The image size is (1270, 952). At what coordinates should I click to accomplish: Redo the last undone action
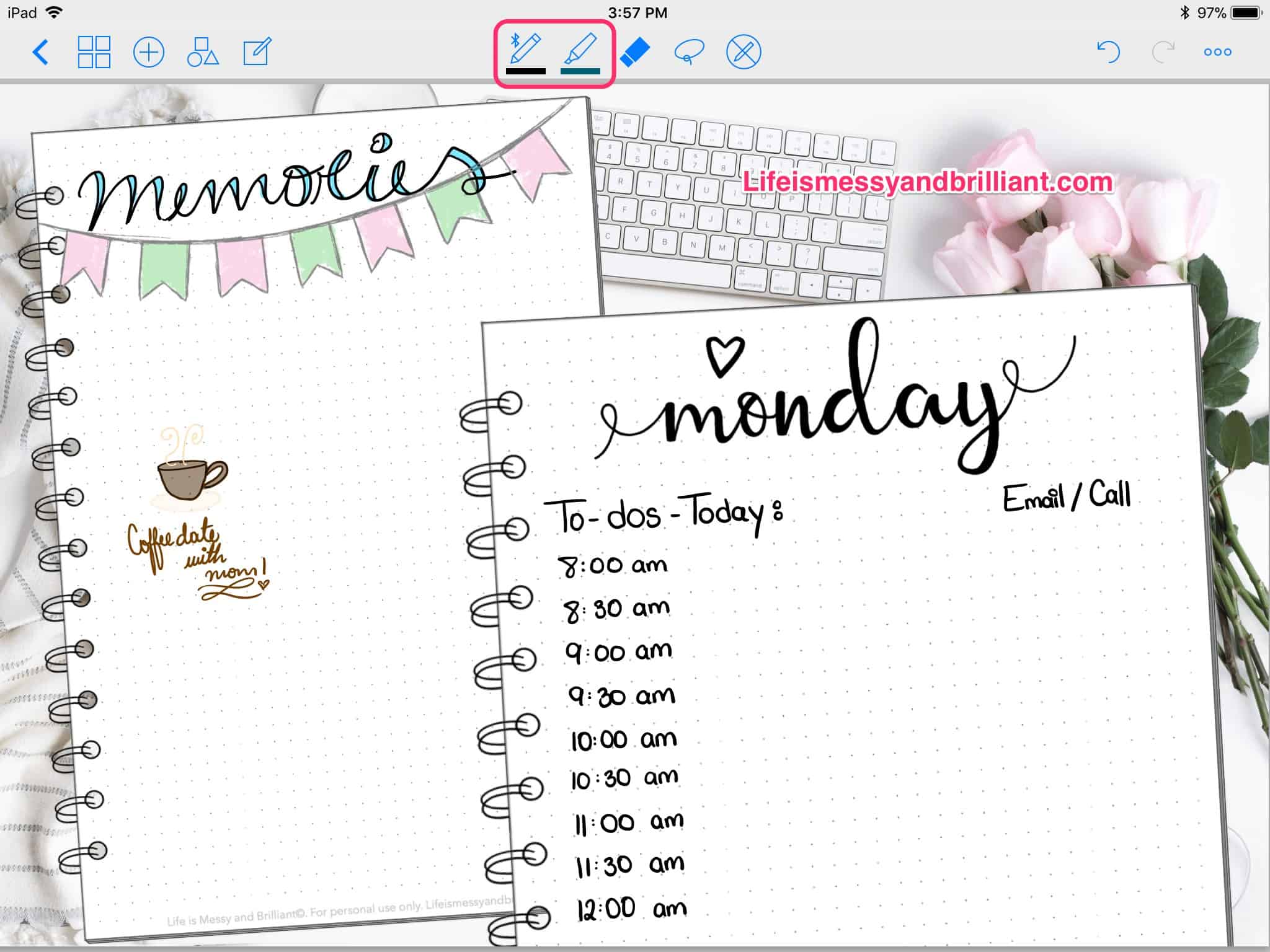tap(1163, 52)
